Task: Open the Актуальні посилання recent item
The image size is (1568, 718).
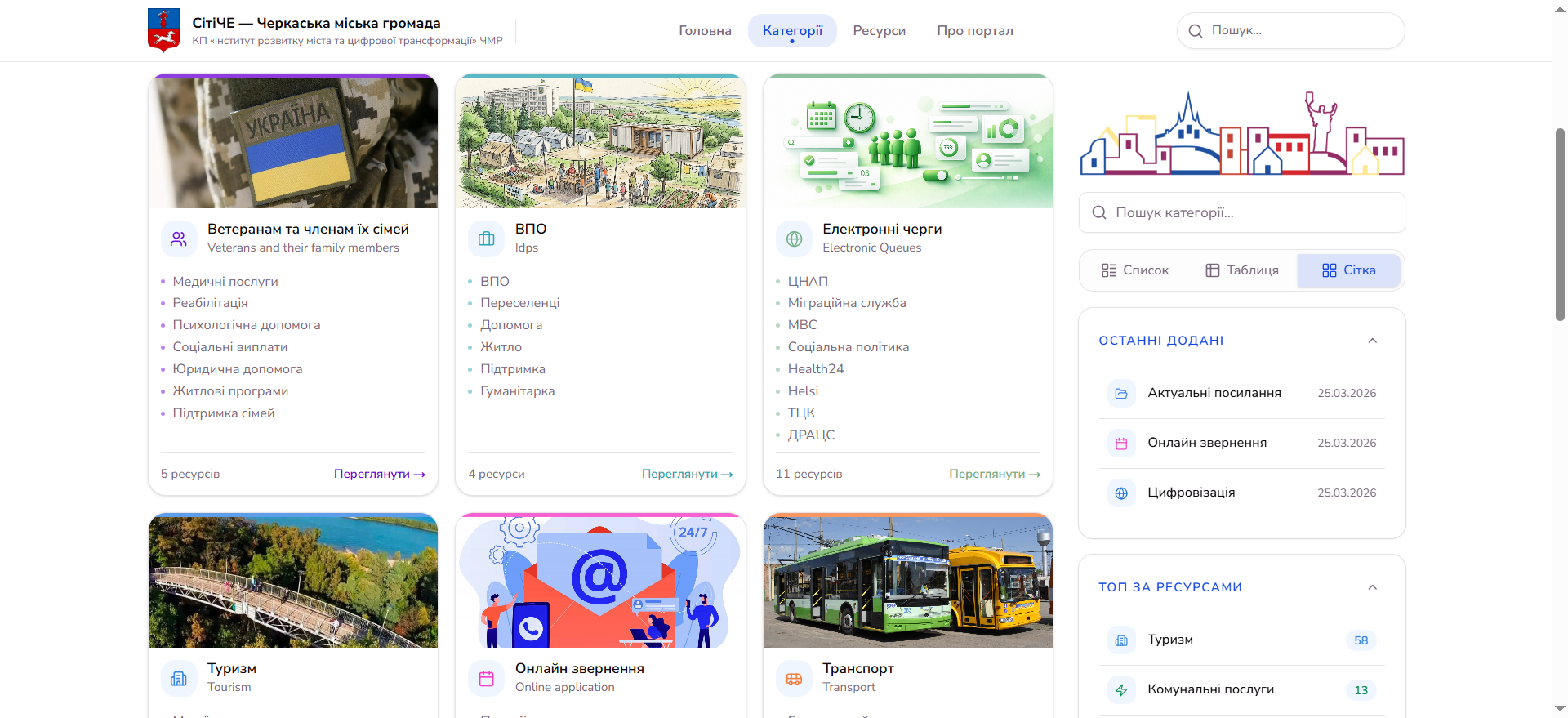Action: [x=1242, y=393]
